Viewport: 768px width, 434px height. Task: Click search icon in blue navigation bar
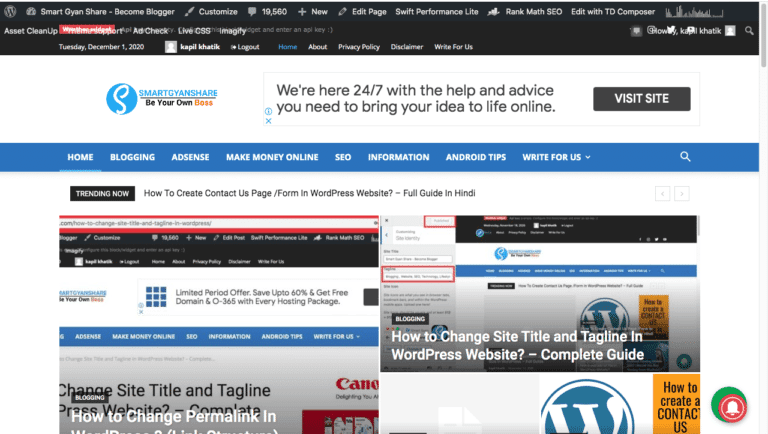685,157
